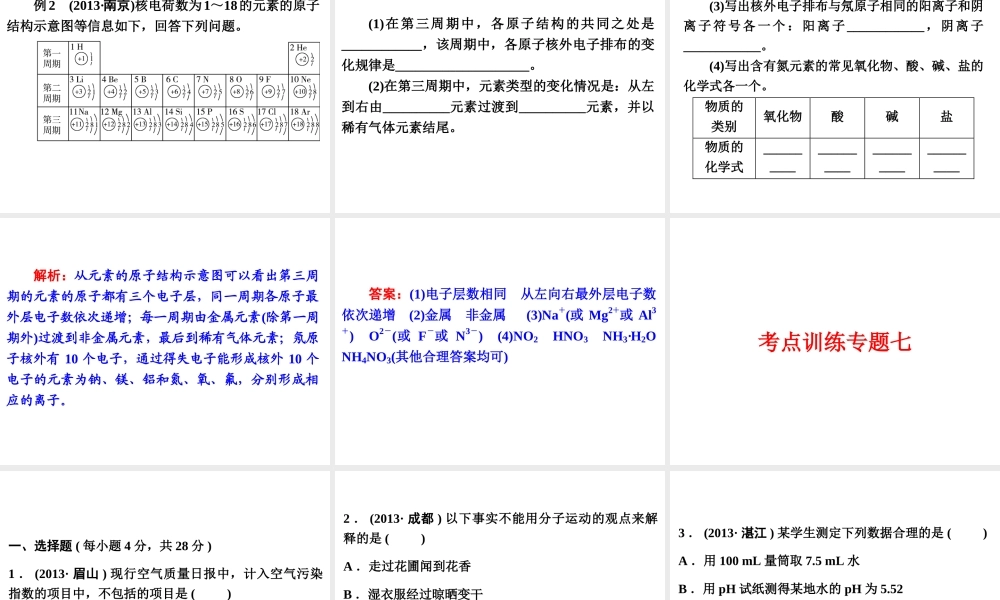Screen dimensions: 1000x600
Task: Click the red 解析 label
Action: [50, 275]
